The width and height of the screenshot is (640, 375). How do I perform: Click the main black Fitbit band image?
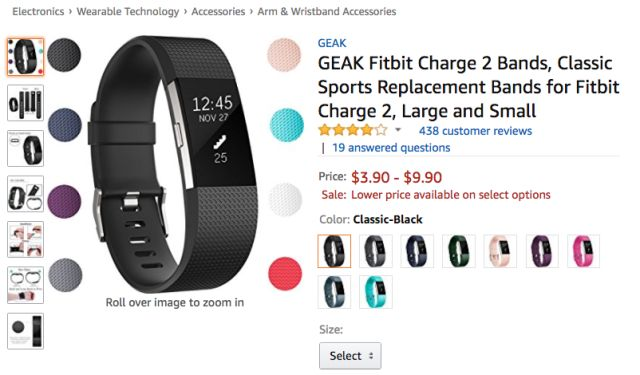(x=174, y=163)
